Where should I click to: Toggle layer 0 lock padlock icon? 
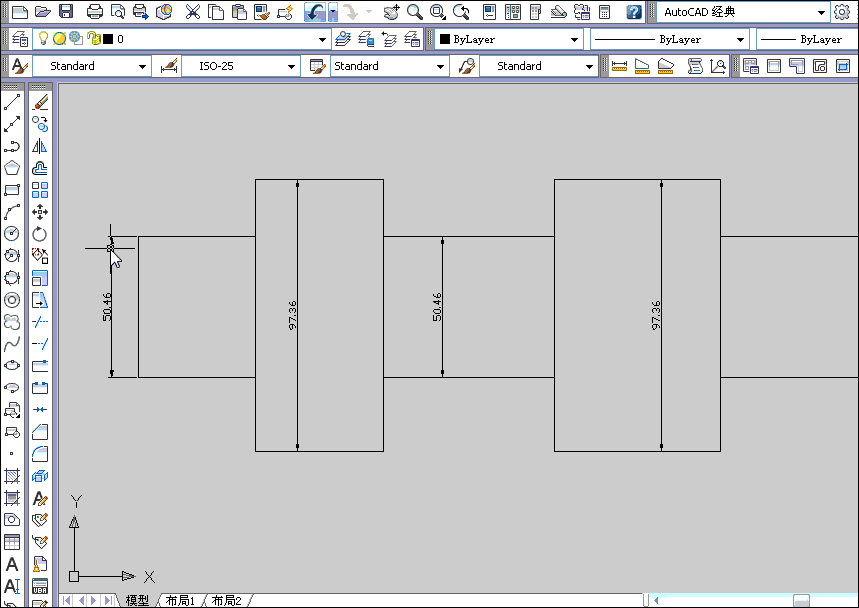(94, 38)
